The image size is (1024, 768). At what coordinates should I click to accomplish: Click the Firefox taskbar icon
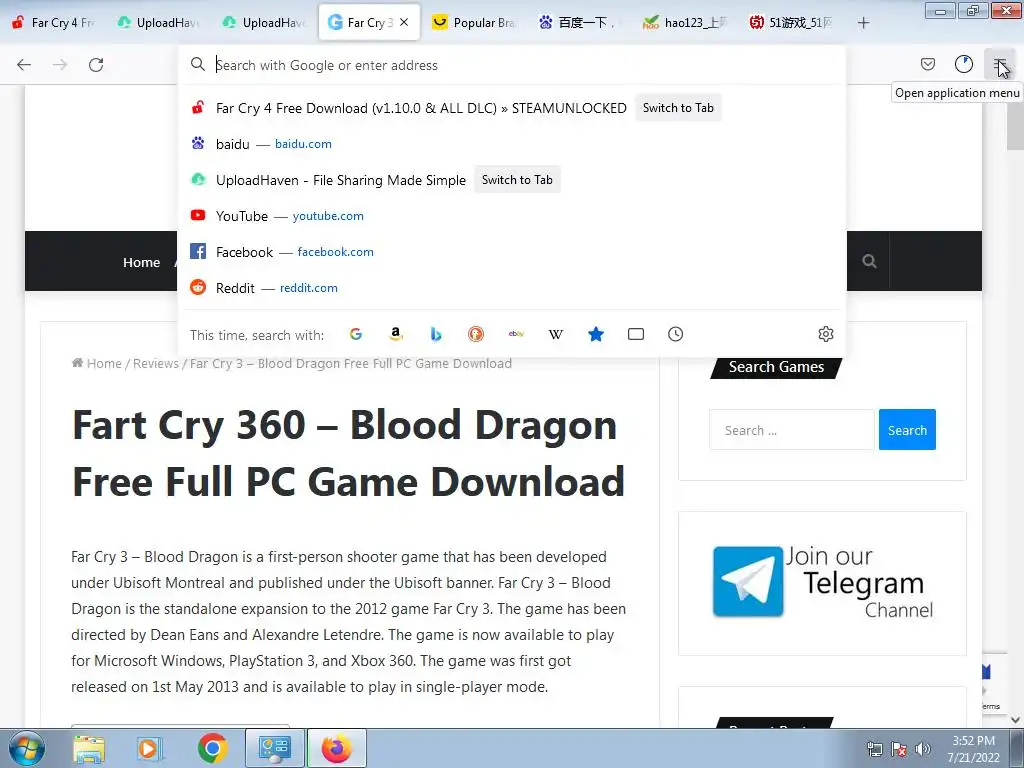(x=336, y=748)
